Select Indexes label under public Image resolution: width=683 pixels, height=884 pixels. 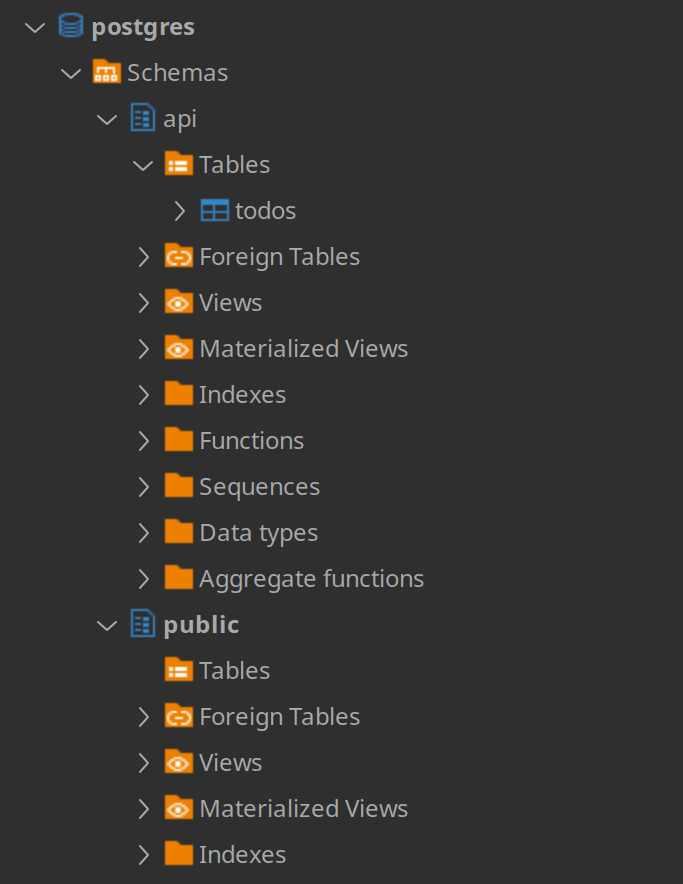243,855
